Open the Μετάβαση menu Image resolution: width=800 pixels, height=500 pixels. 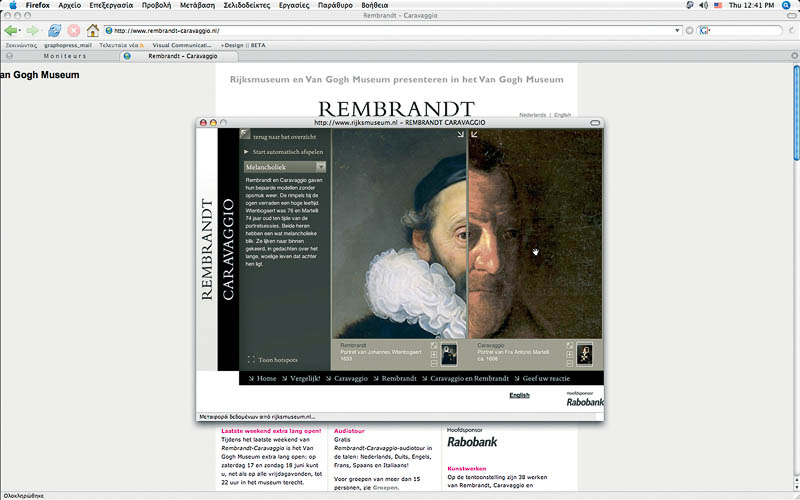197,5
